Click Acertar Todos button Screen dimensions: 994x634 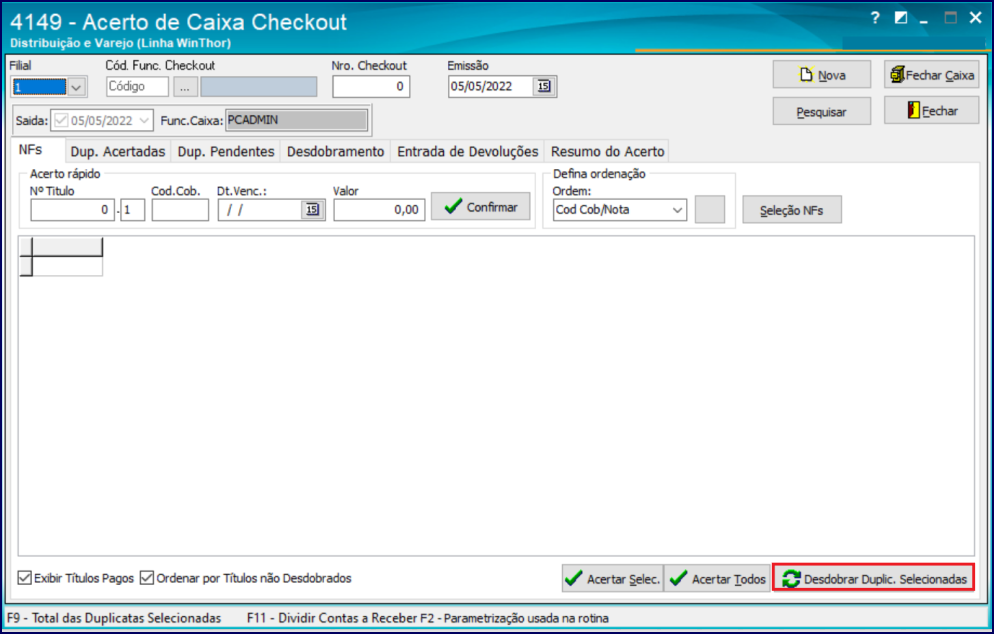coord(717,579)
